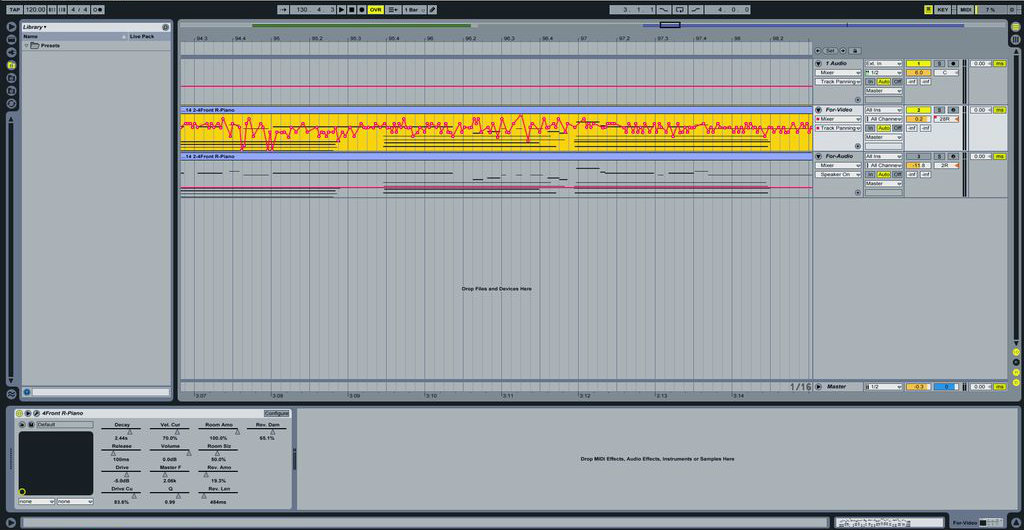This screenshot has height=530, width=1024.
Task: Open For-Audio Mixer device chooser
Action: [x=839, y=166]
